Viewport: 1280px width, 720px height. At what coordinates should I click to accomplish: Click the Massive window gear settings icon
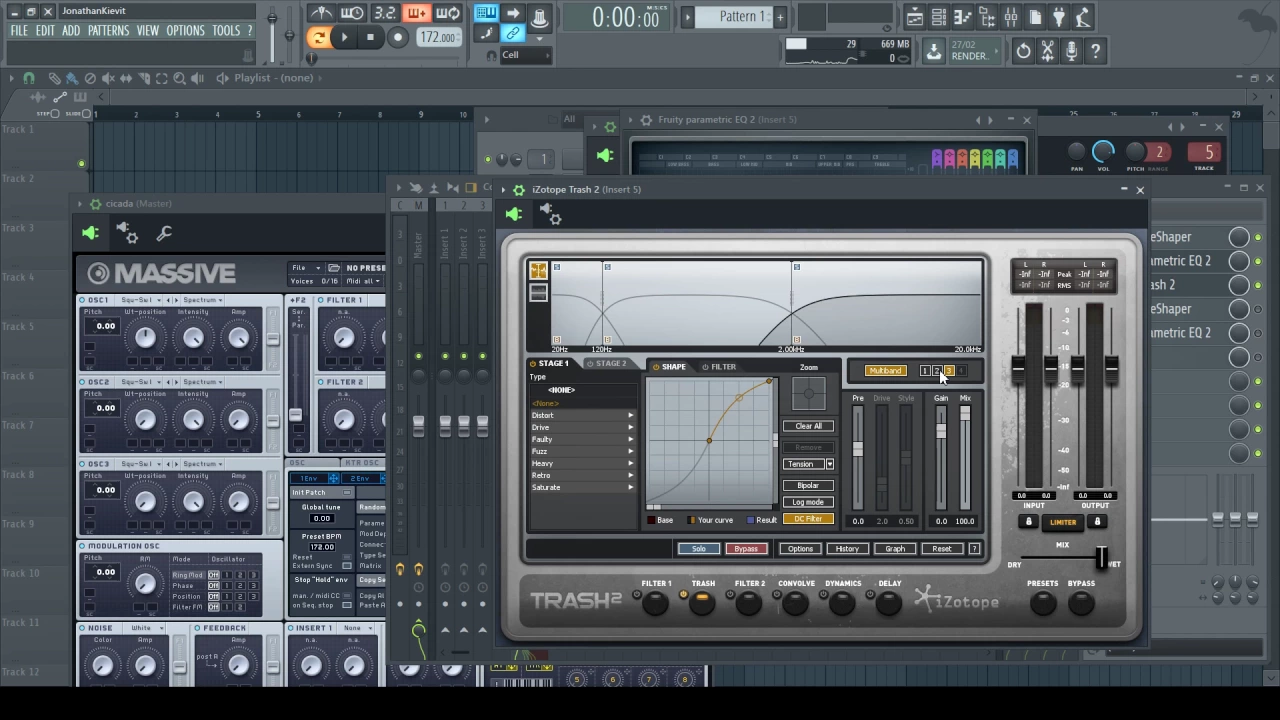coord(127,233)
